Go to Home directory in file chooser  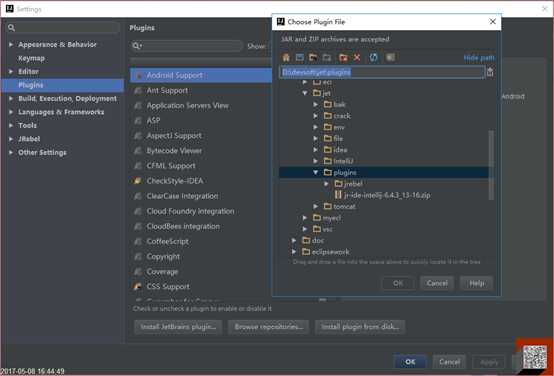tap(286, 57)
